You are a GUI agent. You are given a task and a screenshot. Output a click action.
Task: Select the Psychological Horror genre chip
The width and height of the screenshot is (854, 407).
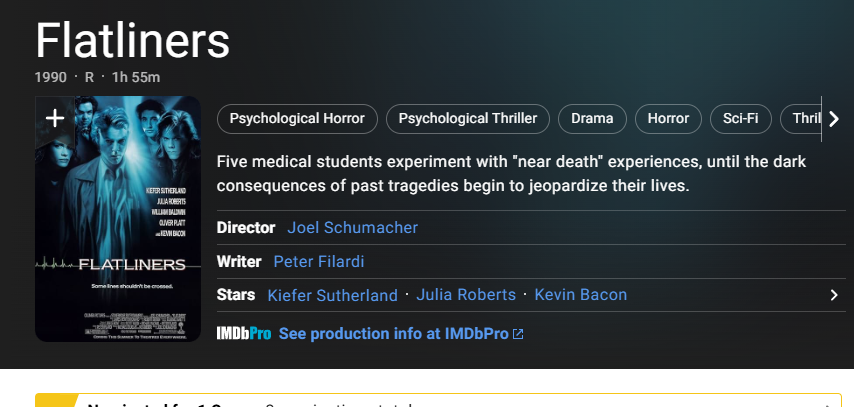click(x=297, y=119)
